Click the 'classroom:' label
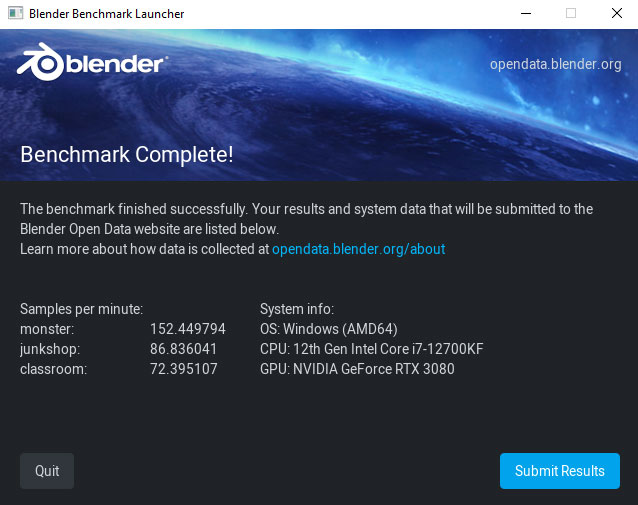 [x=53, y=369]
